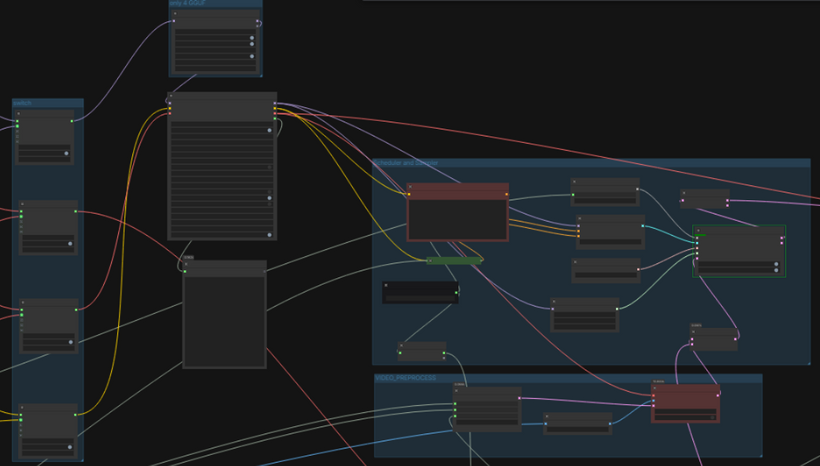Select the tall empty node below the large central node
The height and width of the screenshot is (466, 820).
(224, 318)
